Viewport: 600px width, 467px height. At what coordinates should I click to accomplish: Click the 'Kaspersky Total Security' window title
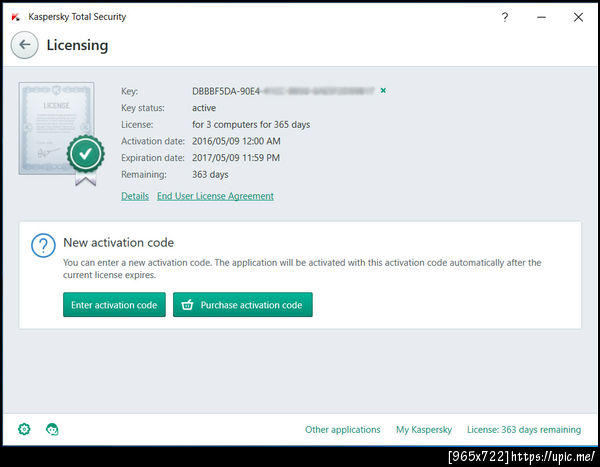pyautogui.click(x=77, y=17)
